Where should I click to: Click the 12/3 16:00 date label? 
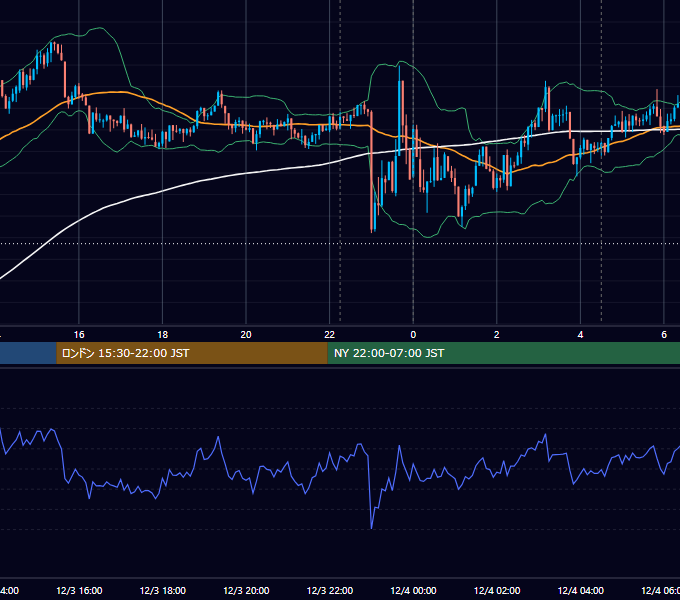(x=79, y=590)
